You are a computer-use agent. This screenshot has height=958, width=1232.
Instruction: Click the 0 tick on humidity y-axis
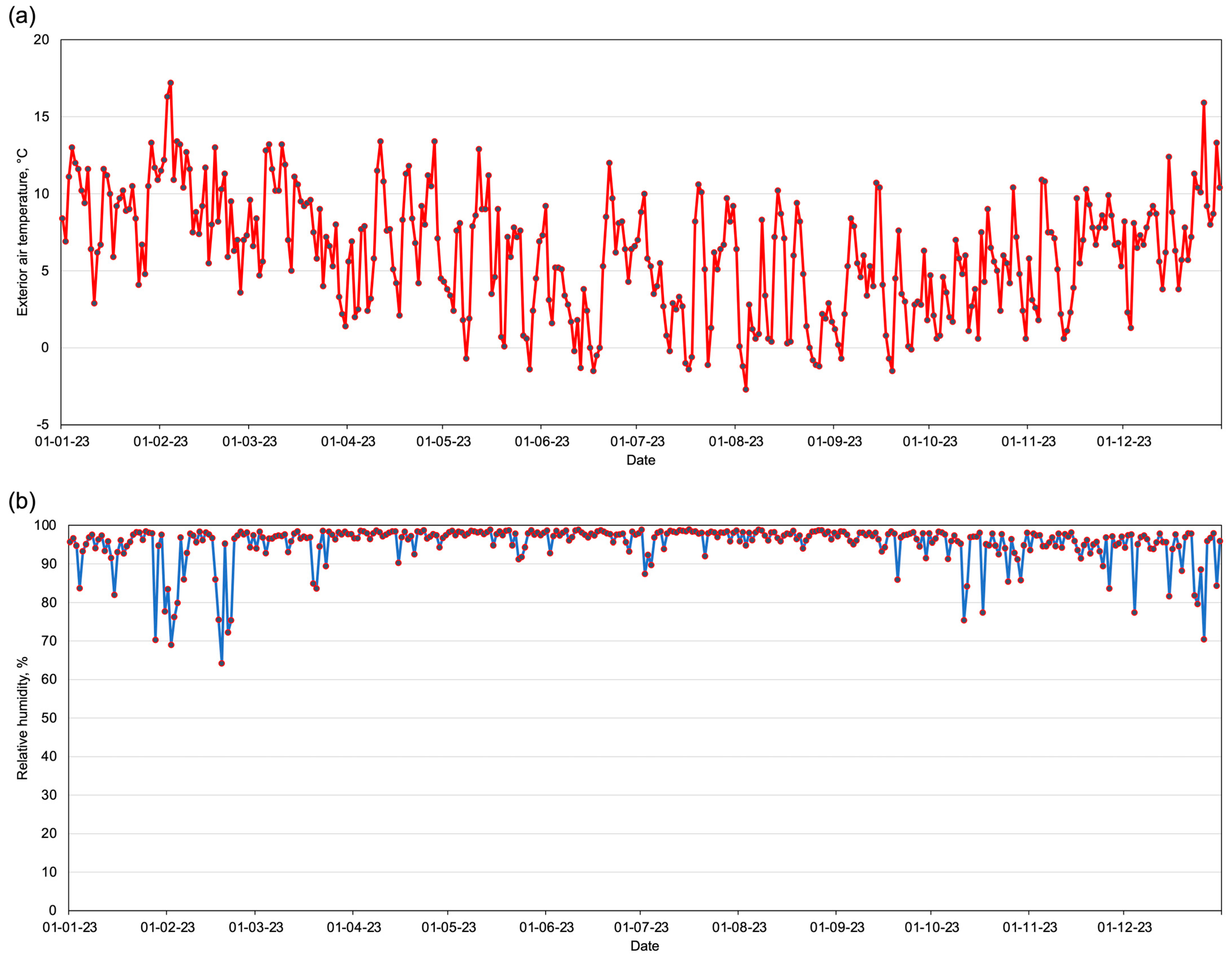pyautogui.click(x=52, y=910)
